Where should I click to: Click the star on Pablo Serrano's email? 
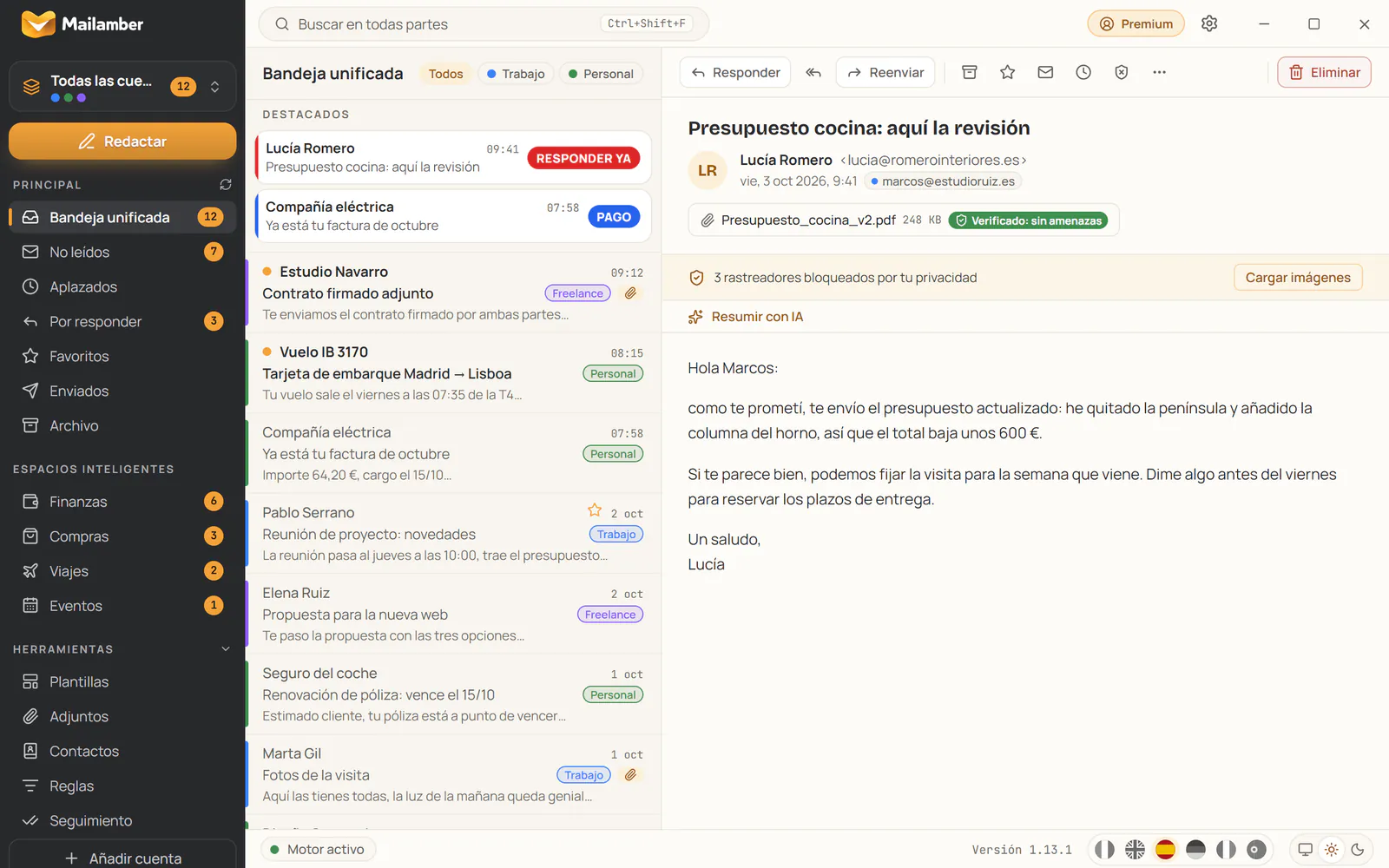[x=595, y=510]
